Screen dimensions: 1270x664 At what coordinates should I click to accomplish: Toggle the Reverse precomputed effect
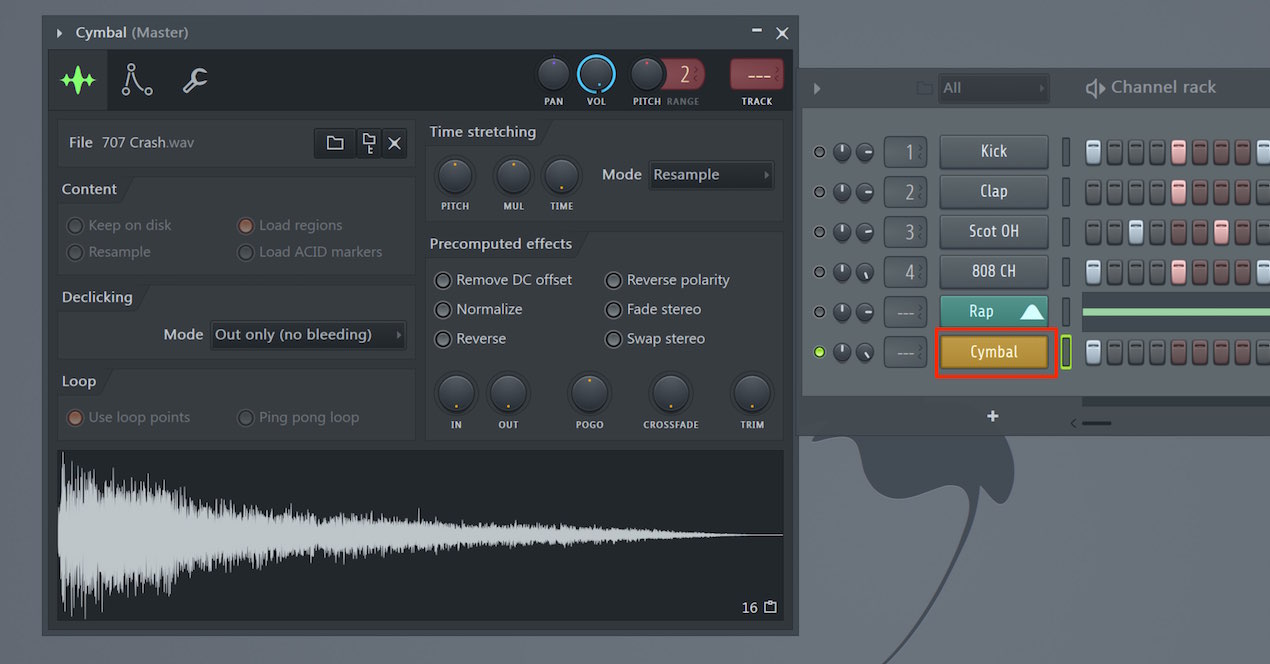click(443, 339)
